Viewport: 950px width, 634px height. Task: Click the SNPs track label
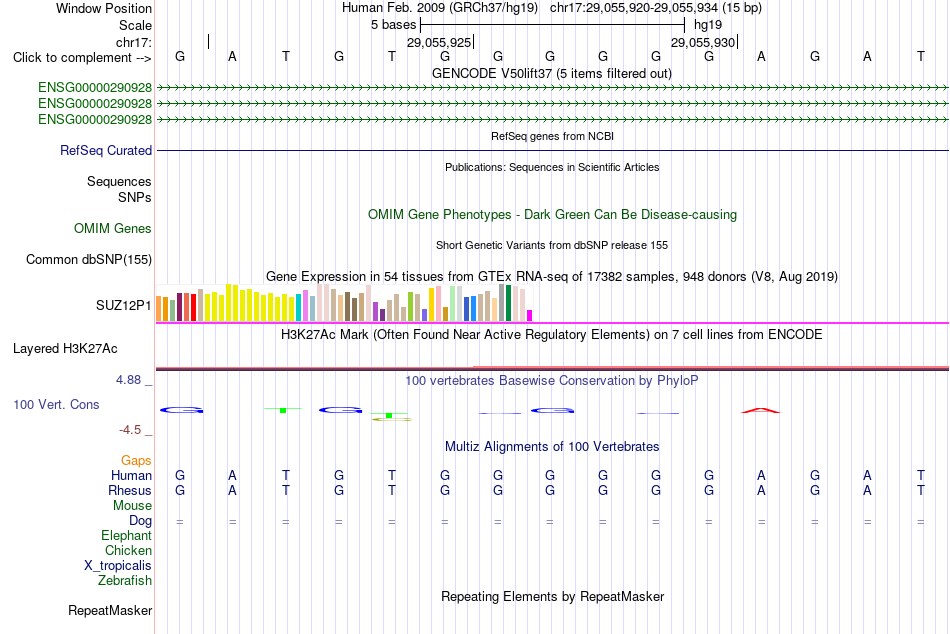(135, 197)
